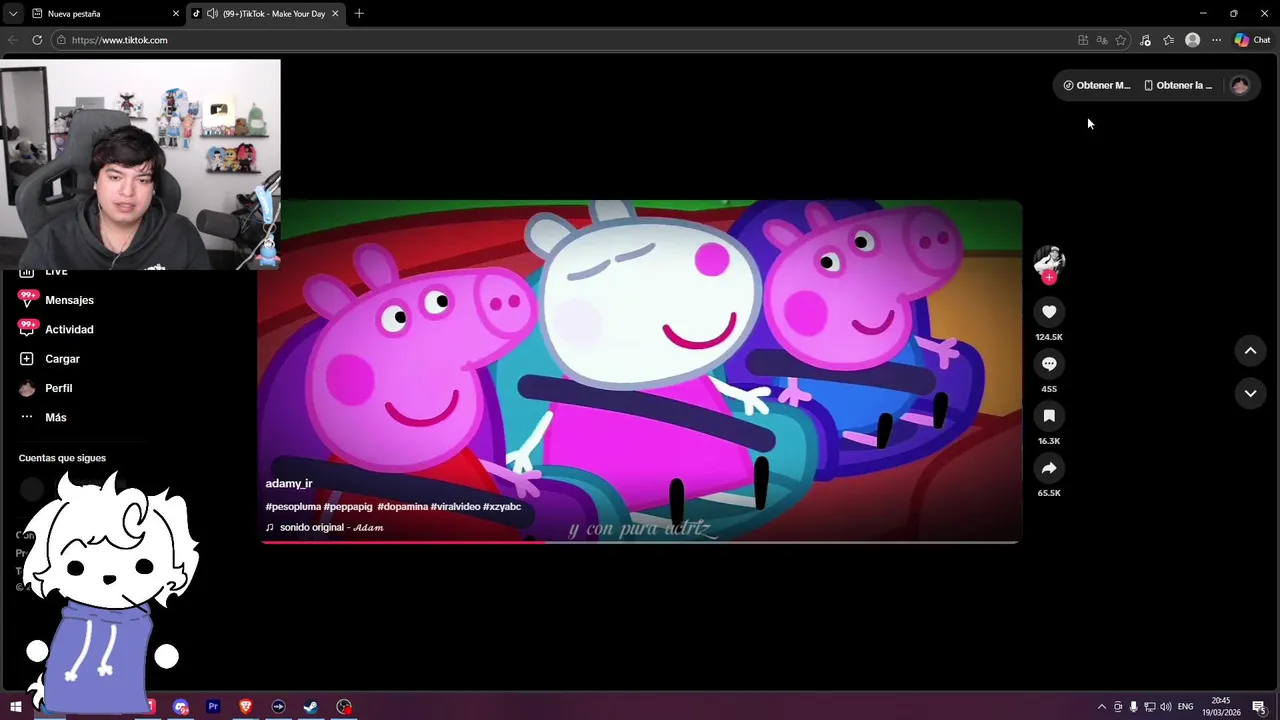1280x720 pixels.
Task: Mute the TikTok tab speaker icon
Action: click(x=212, y=13)
